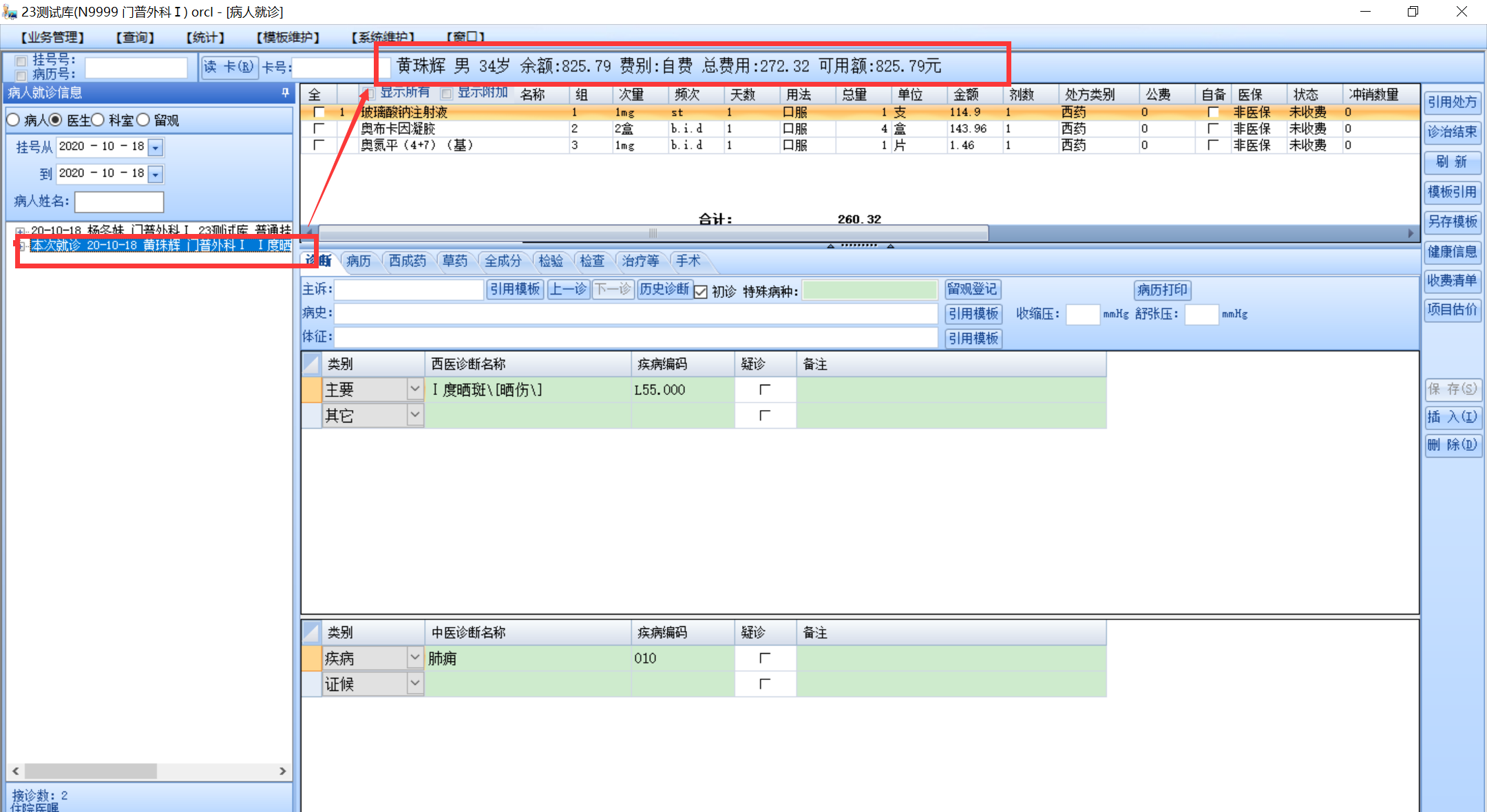Click right arrow of prescription grid scrollbar
Viewport: 1487px width, 812px height.
tap(1411, 233)
